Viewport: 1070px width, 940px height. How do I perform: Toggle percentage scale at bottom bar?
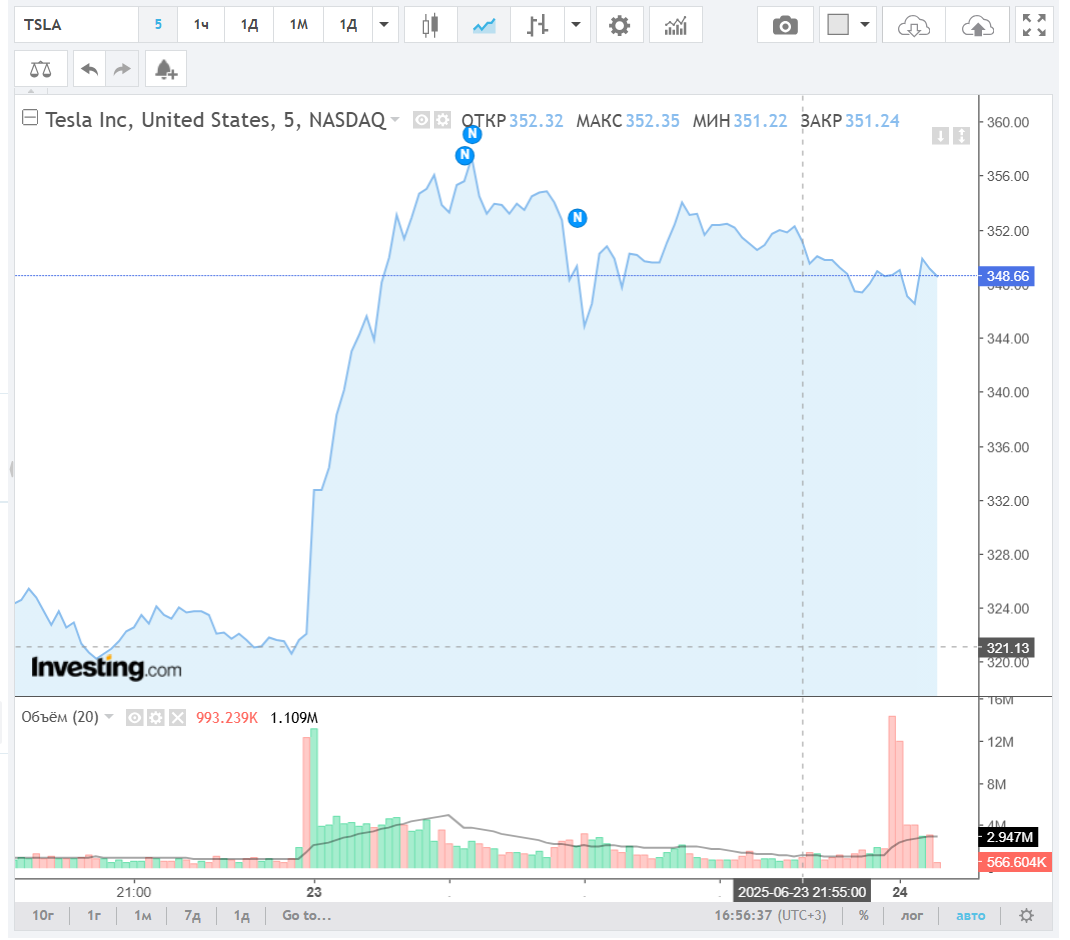863,915
